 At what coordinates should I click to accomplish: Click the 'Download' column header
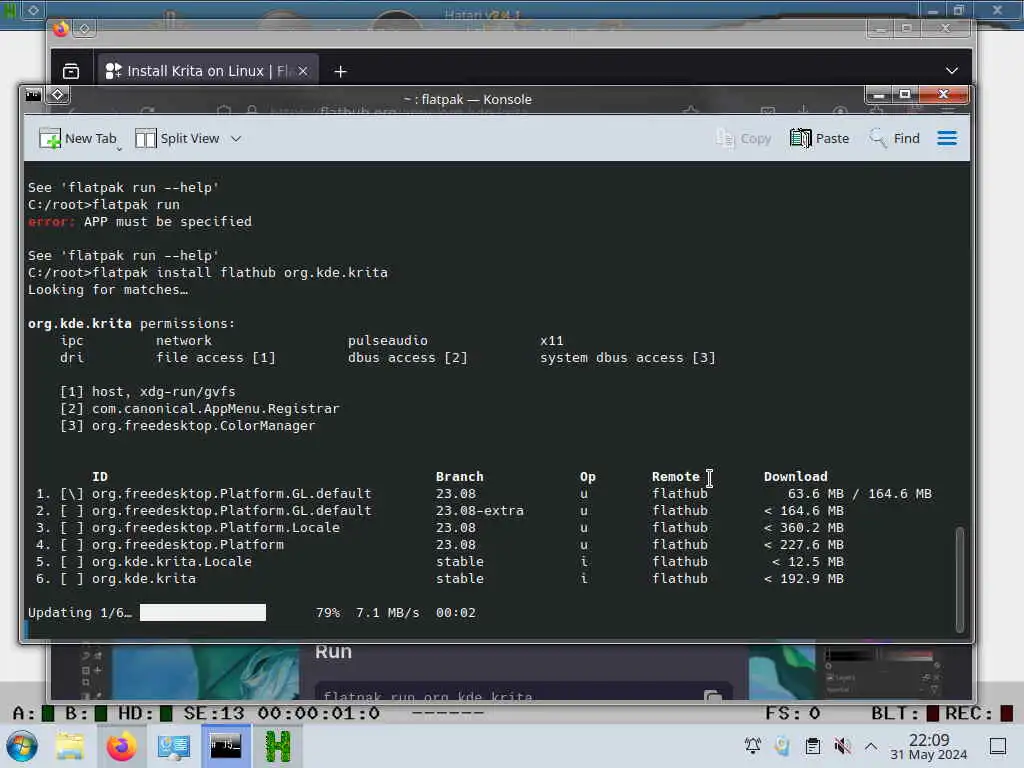click(795, 477)
